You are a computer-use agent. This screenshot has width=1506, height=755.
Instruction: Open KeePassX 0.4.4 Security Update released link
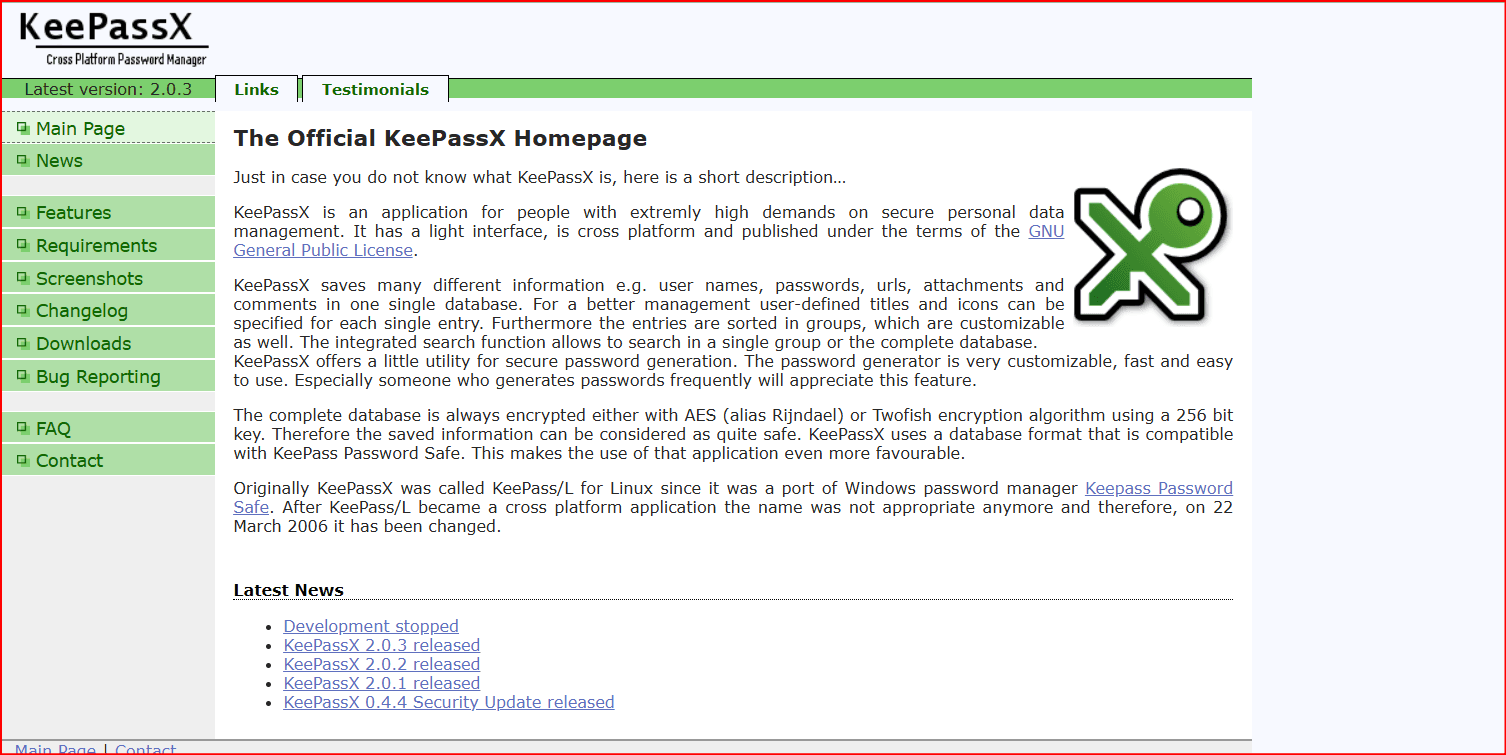[448, 702]
